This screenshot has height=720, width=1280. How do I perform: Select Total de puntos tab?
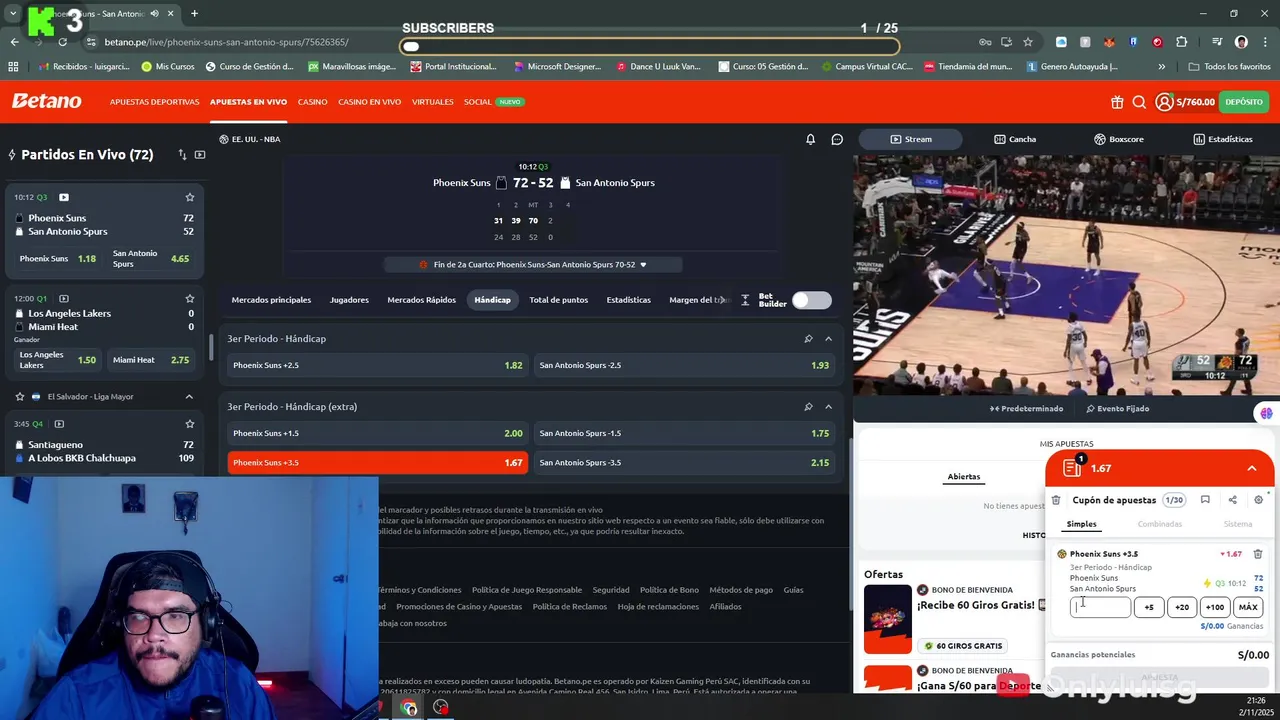[558, 300]
